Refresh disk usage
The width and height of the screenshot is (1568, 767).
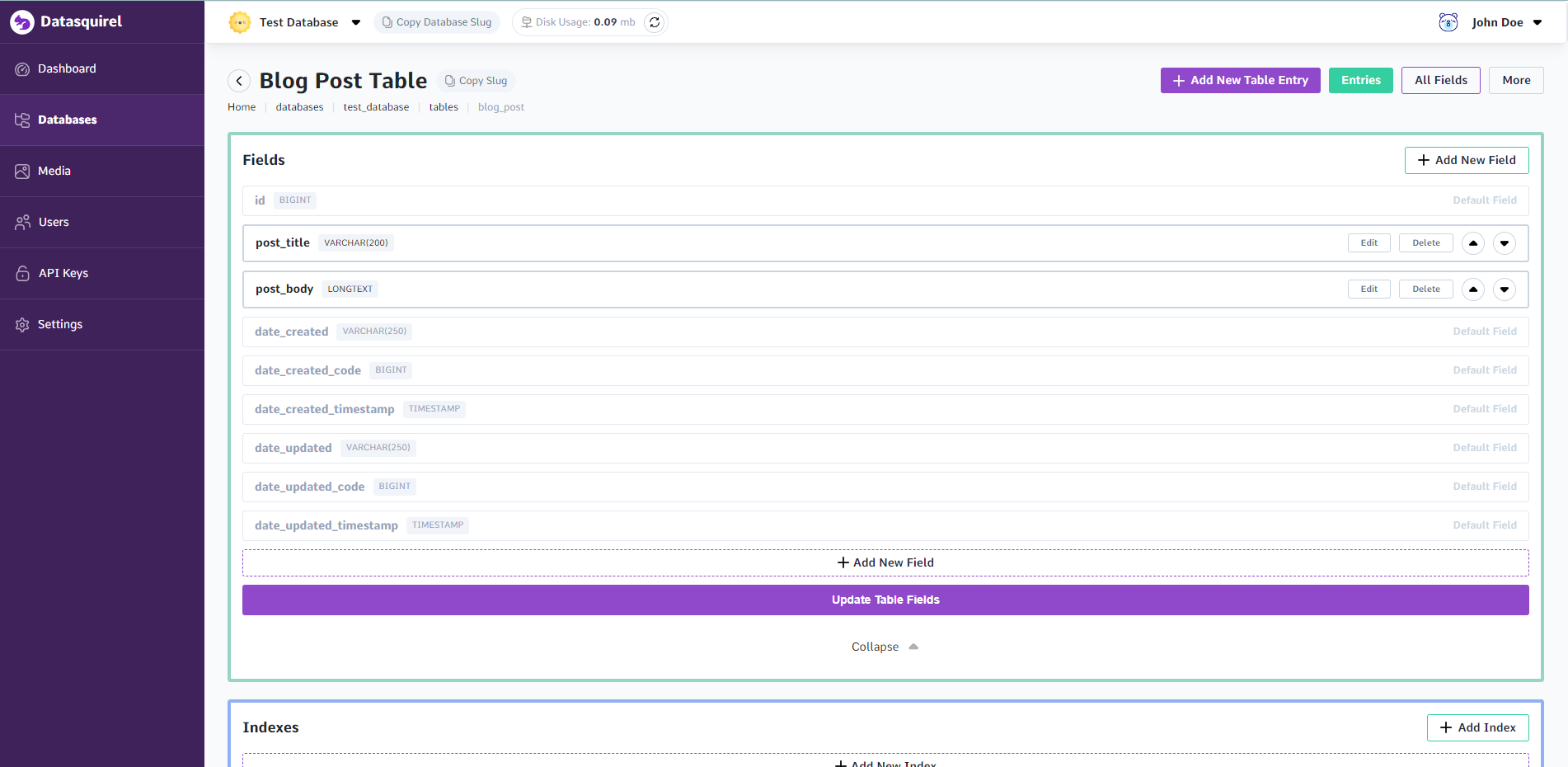pos(655,22)
